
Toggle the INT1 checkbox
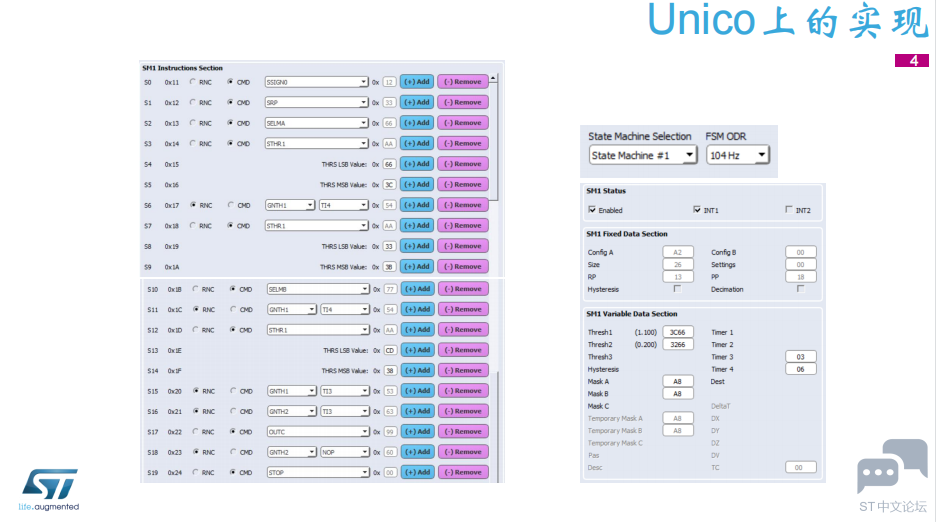point(697,210)
